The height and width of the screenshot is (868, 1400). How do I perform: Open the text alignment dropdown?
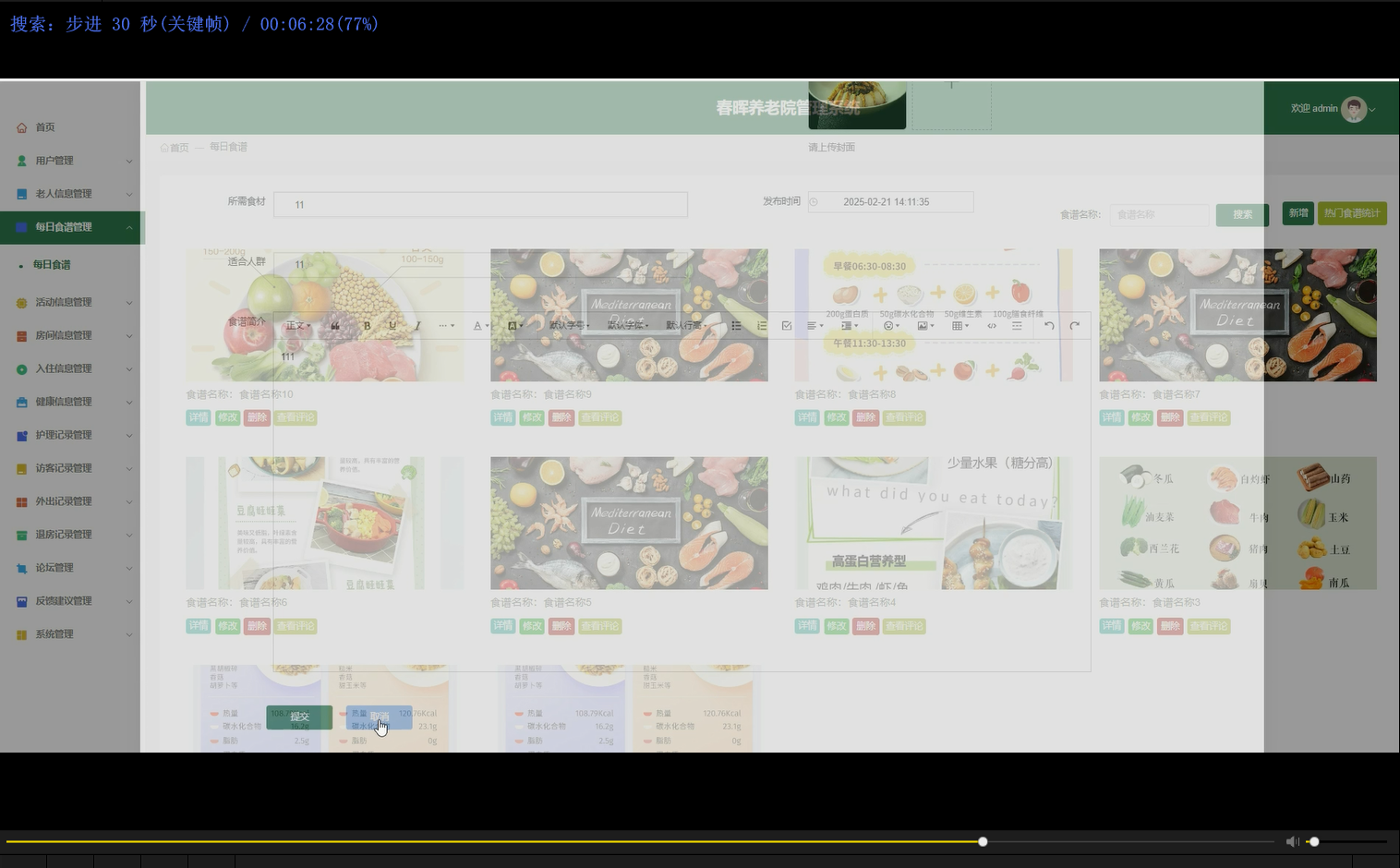tap(815, 326)
